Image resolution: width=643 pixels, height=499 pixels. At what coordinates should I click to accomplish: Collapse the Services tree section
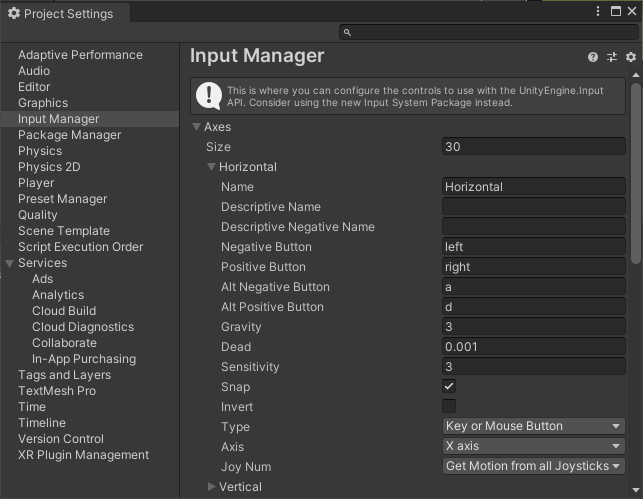[x=10, y=263]
